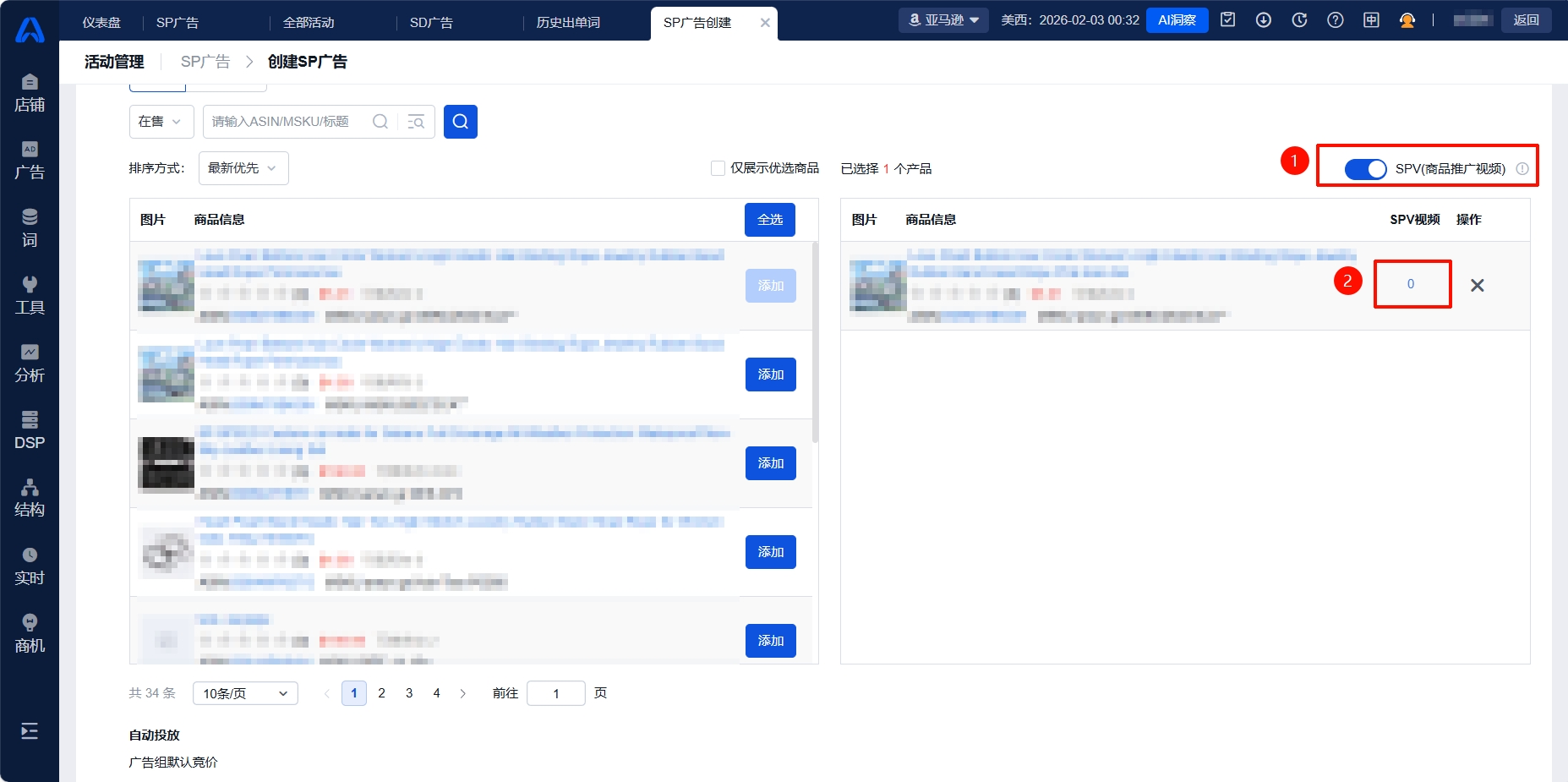Click the 全选 select all button
The image size is (1568, 782).
769,220
